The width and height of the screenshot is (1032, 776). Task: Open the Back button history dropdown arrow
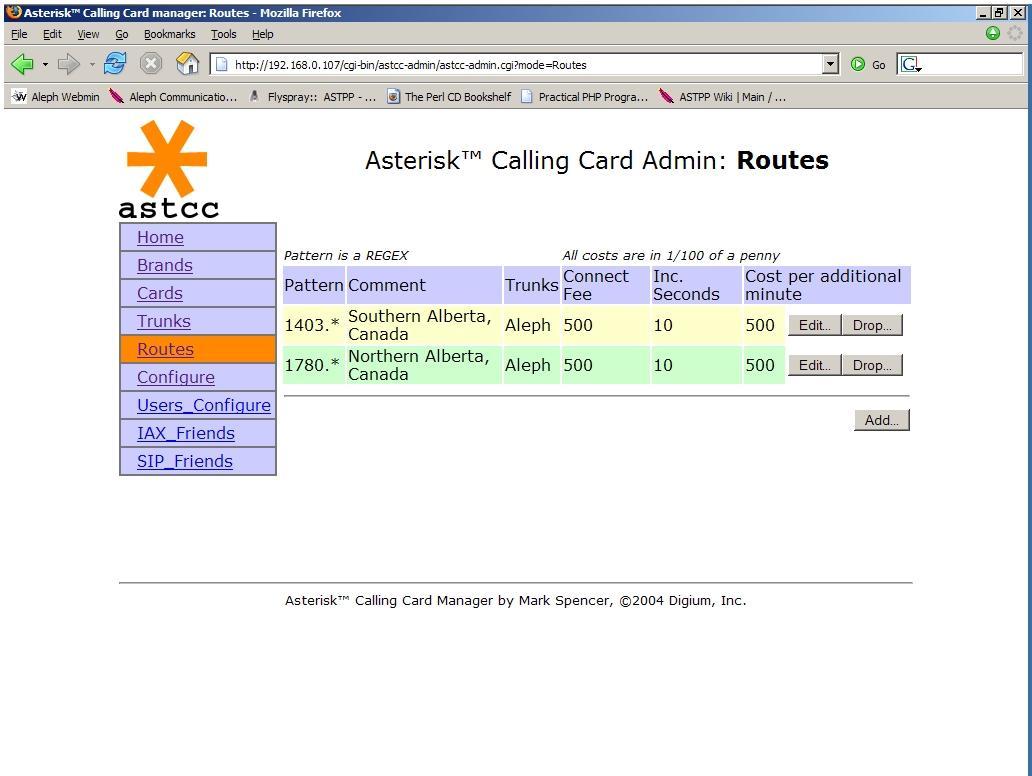(x=45, y=64)
